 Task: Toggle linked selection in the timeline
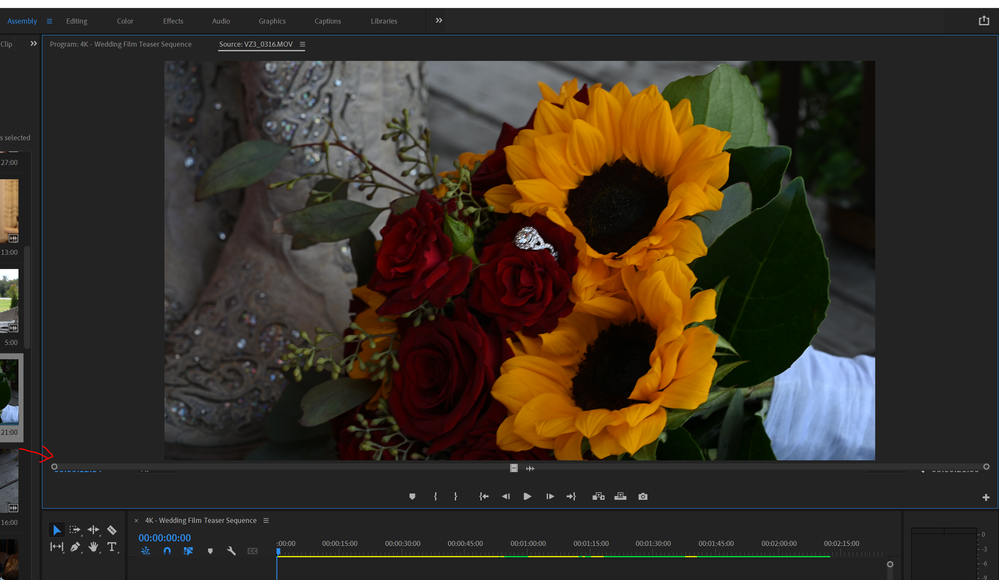(188, 551)
